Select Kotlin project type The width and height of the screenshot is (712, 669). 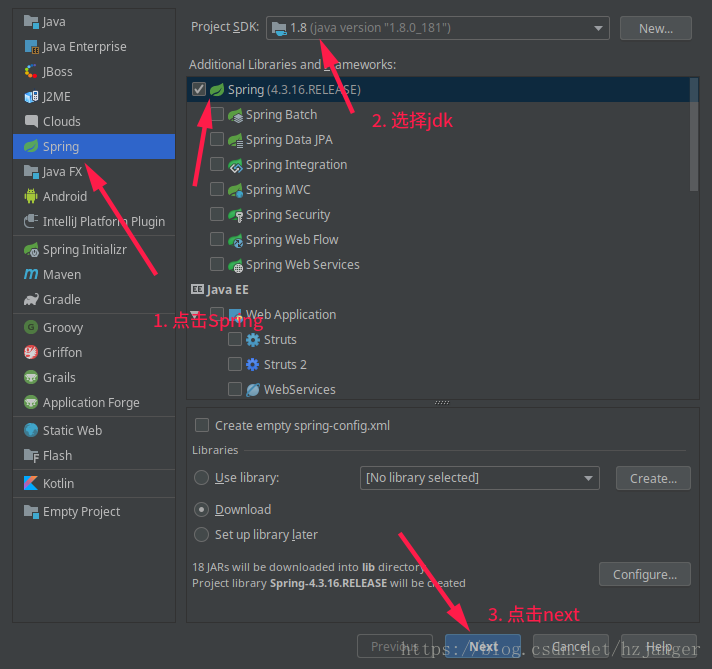click(x=94, y=483)
